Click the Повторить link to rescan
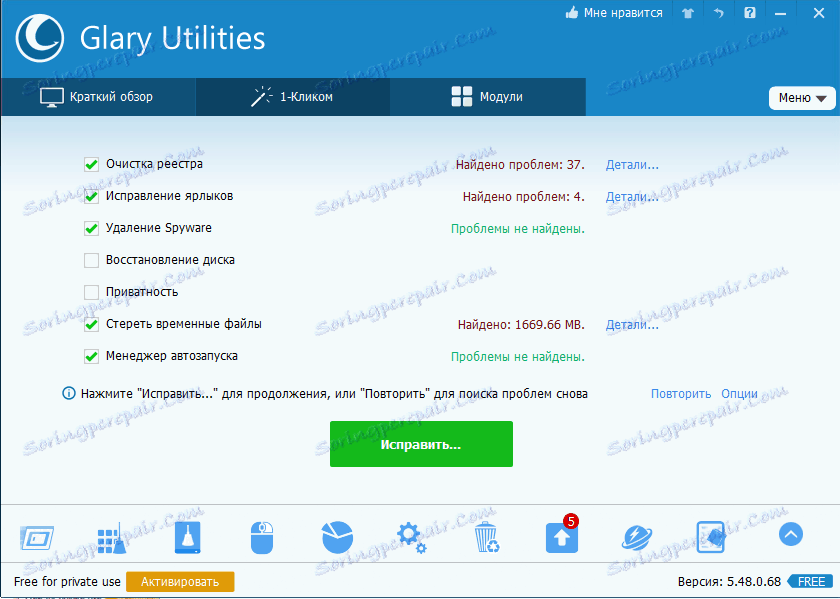Viewport: 840px width, 599px height. [681, 393]
